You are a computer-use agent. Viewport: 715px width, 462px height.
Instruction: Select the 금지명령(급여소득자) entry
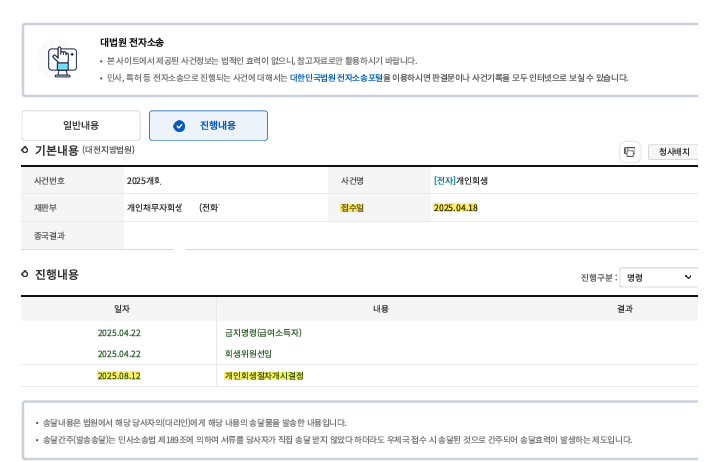(x=263, y=332)
